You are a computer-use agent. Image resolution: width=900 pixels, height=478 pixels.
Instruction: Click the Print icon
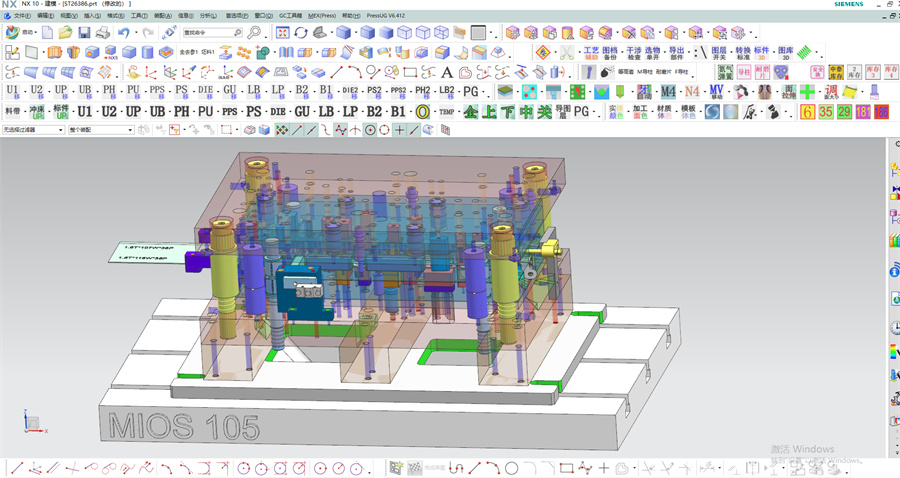[x=103, y=33]
